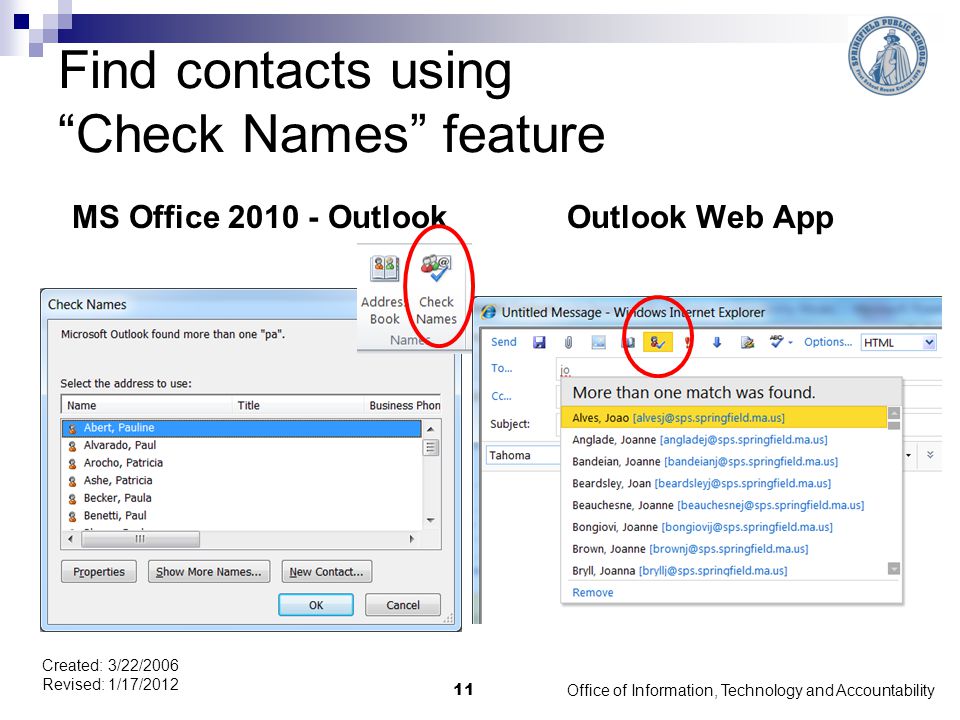Choose Brown, Joanne from matches

pyautogui.click(x=724, y=549)
